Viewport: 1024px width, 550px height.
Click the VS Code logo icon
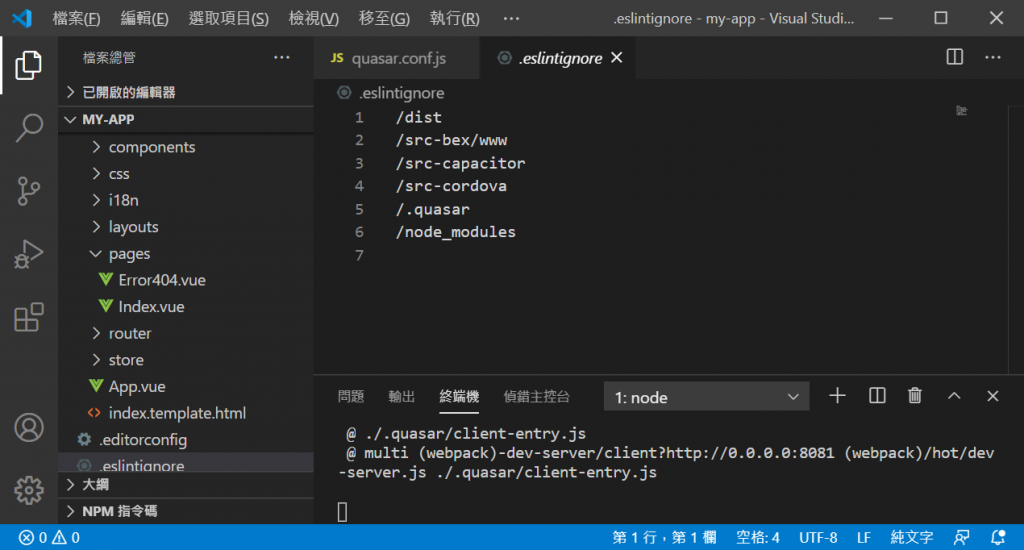[x=22, y=18]
